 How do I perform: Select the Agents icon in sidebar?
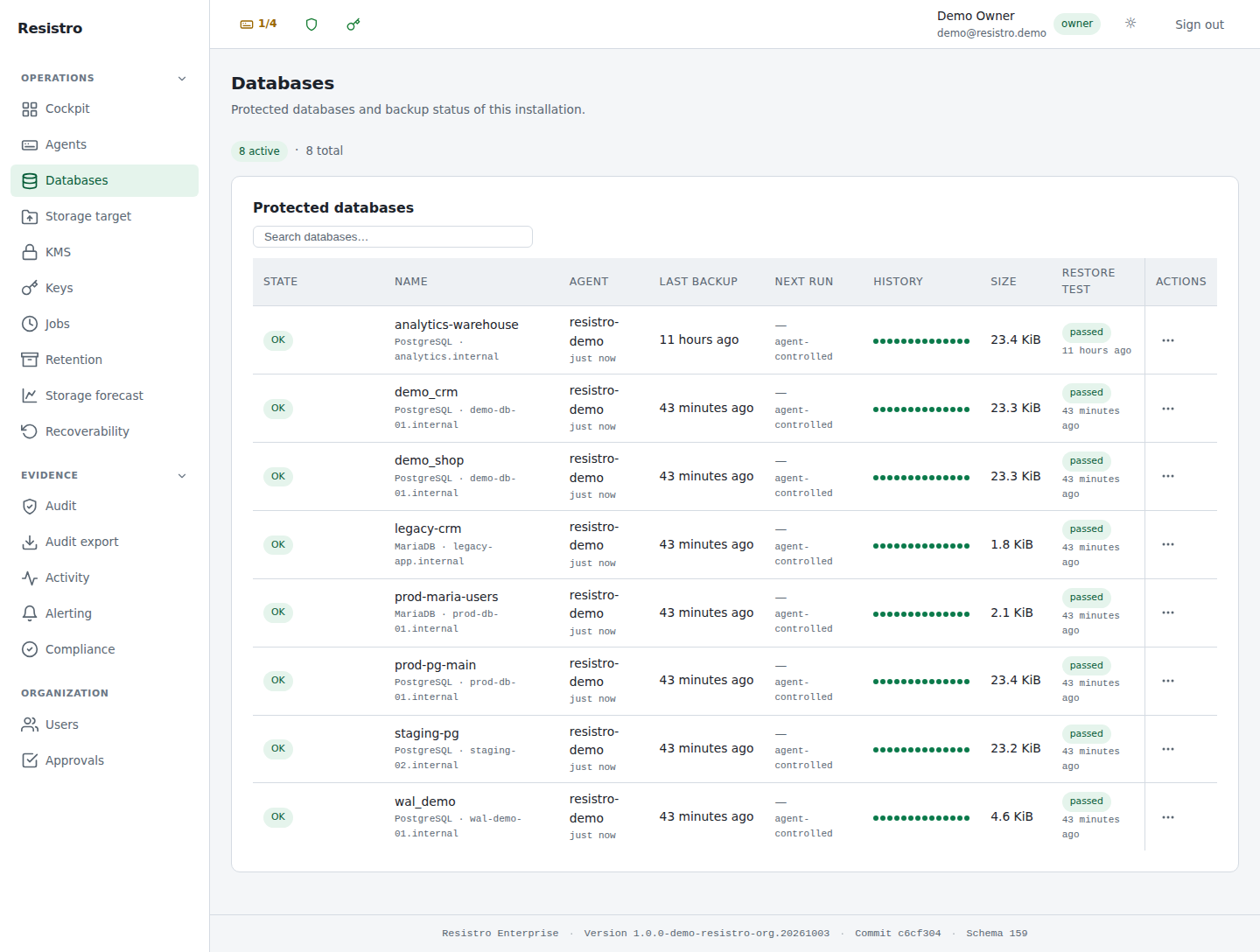30,145
